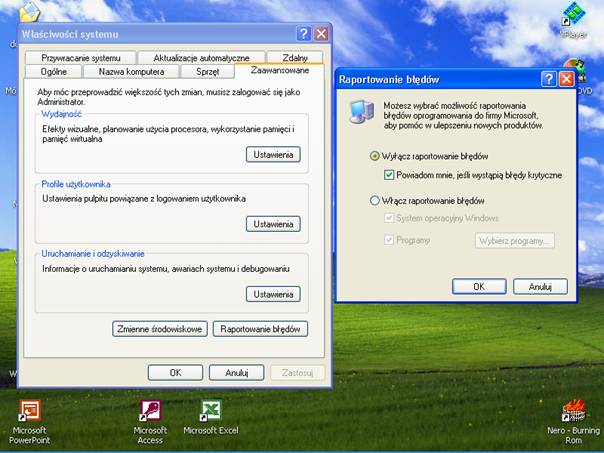Click the computer icon in Raportowanie błędów dialog

(x=361, y=112)
